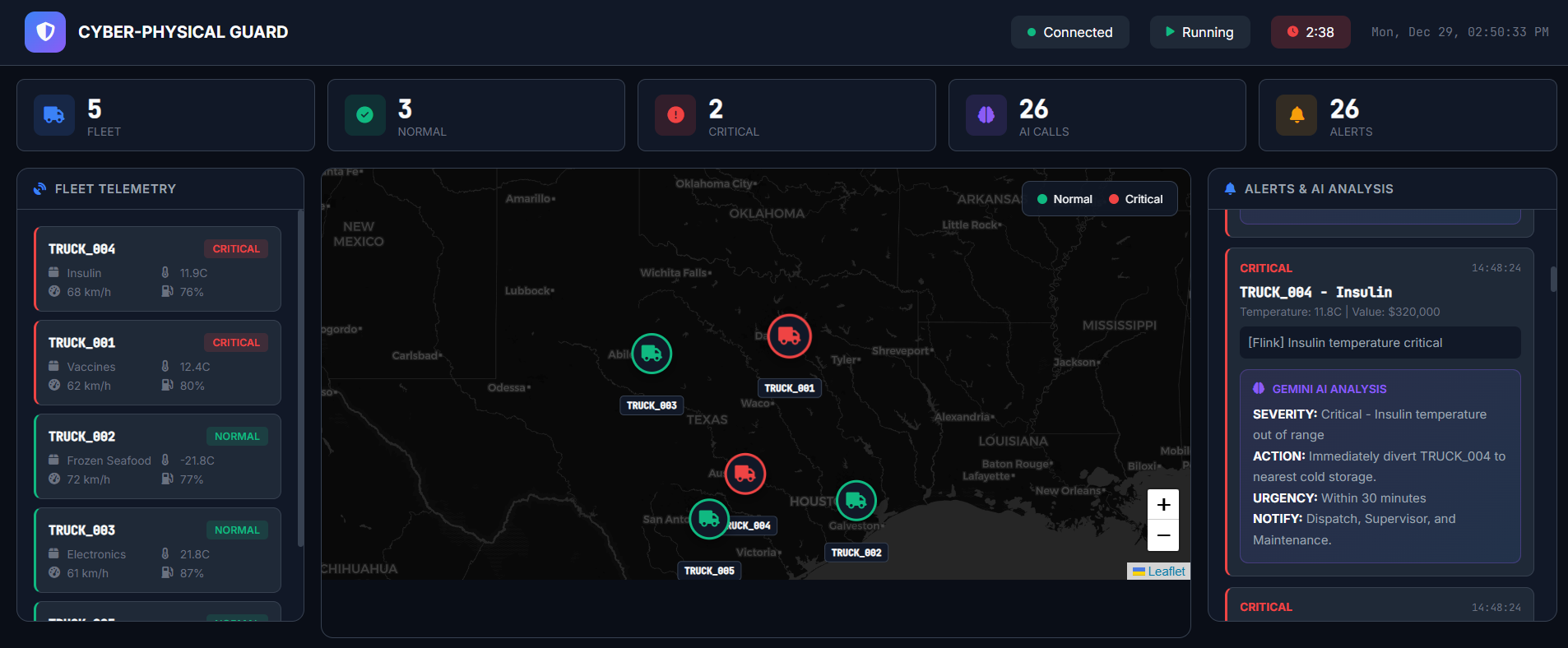Open the TRUCK_002 telemetry card

point(157,456)
